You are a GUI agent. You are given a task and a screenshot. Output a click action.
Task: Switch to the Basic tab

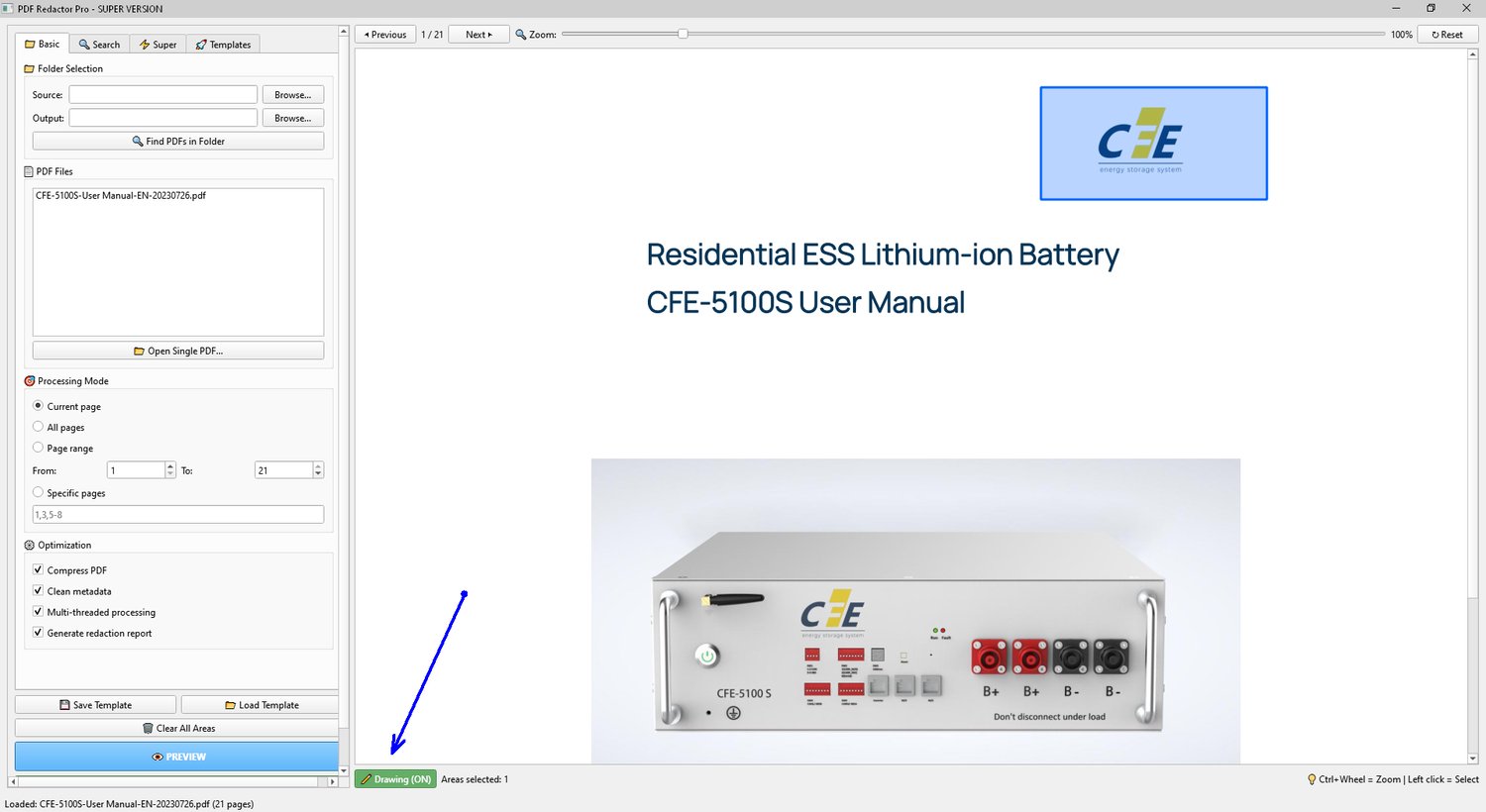43,44
